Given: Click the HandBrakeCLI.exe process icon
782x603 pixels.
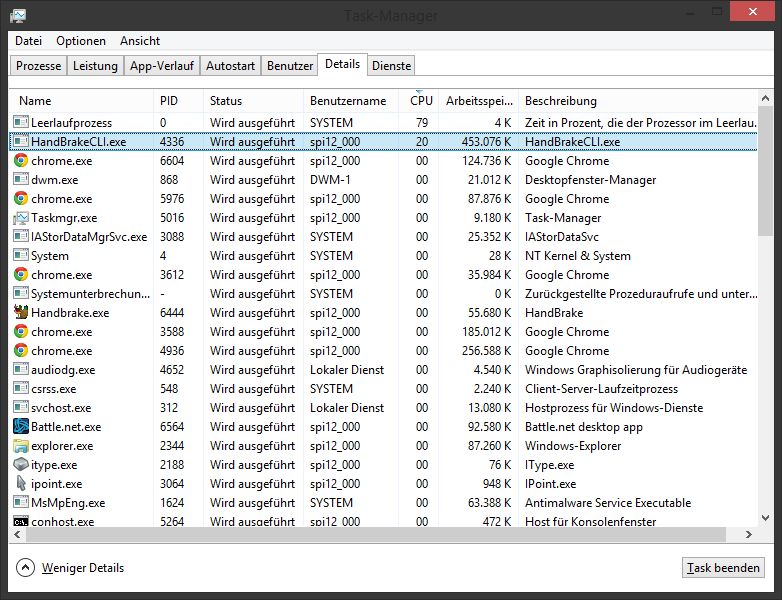Looking at the screenshot, I should coord(21,141).
